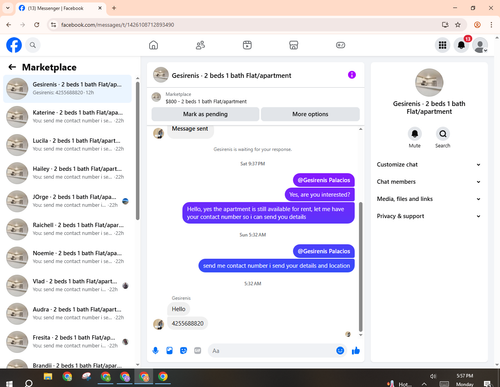Screen dimensions: 500x387
Task: Open Noemie conversation in list
Action: [67, 257]
